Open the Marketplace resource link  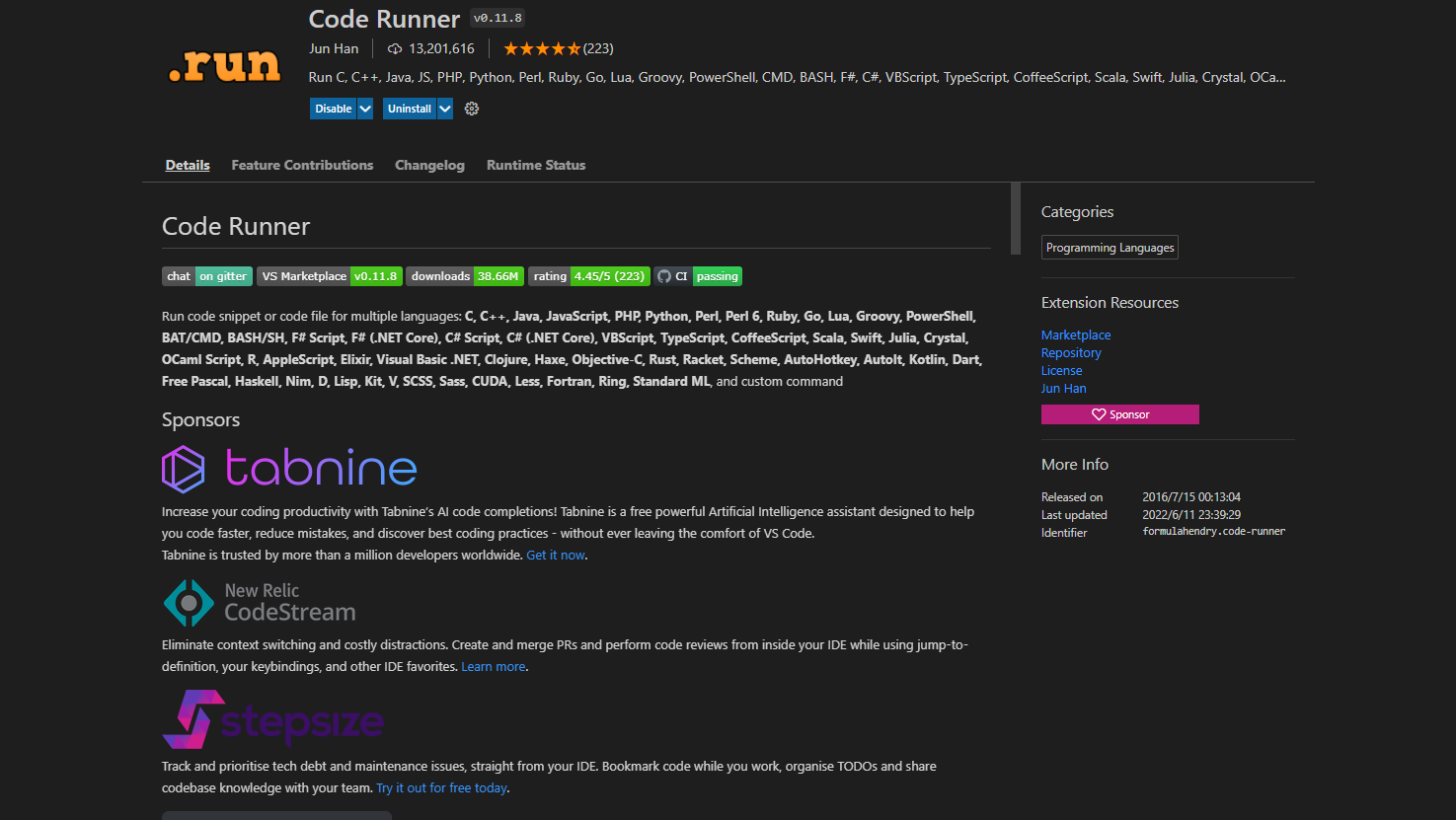point(1076,335)
